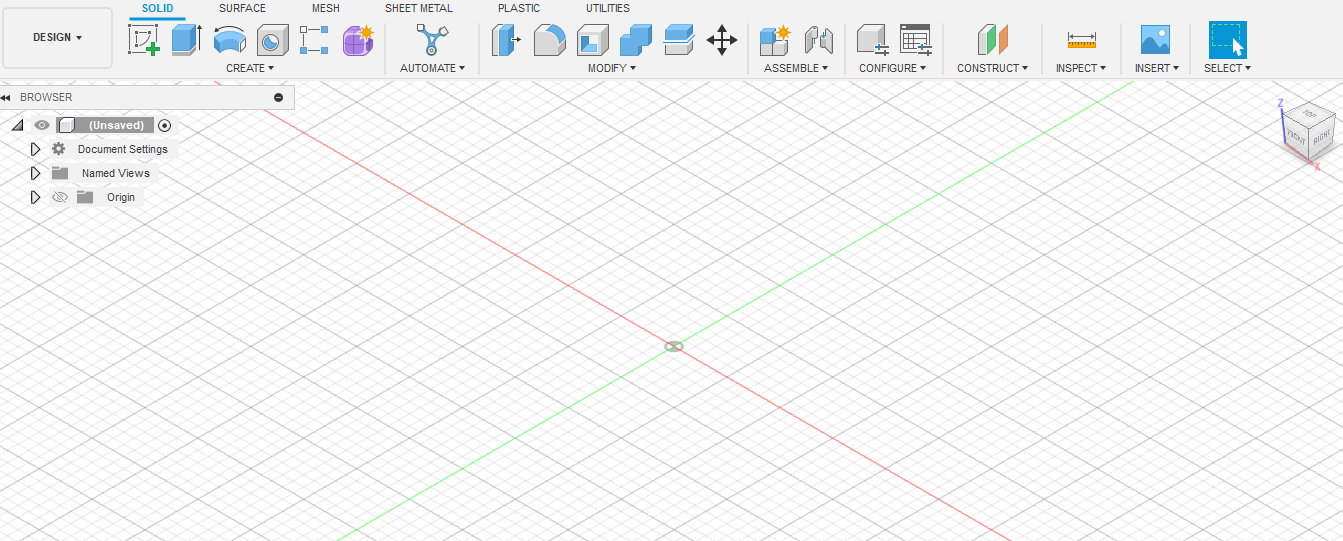Image resolution: width=1343 pixels, height=541 pixels.
Task: Collapse the Browser panel with double arrows
Action: click(x=6, y=97)
